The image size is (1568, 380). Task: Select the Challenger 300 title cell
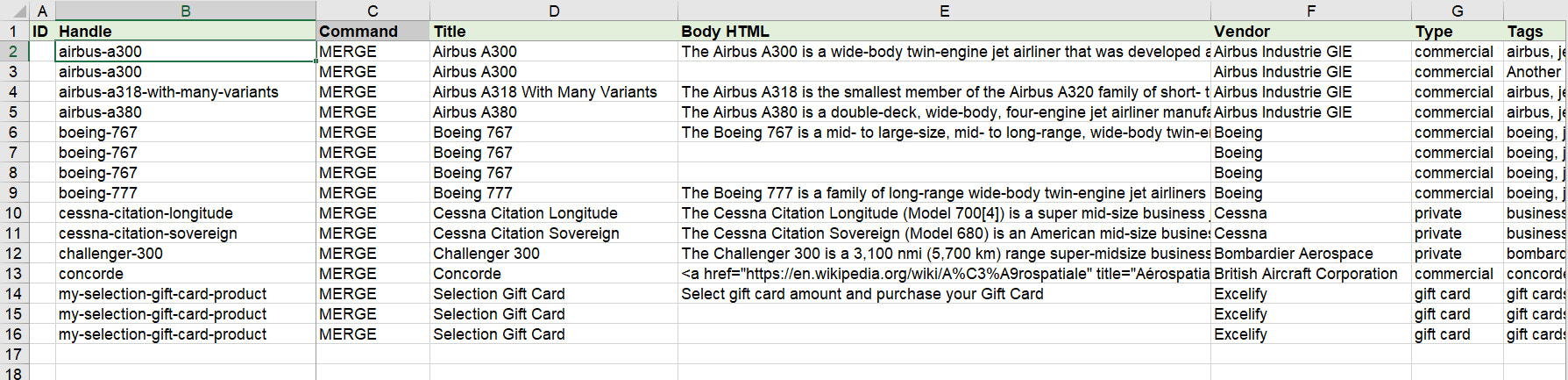[553, 254]
